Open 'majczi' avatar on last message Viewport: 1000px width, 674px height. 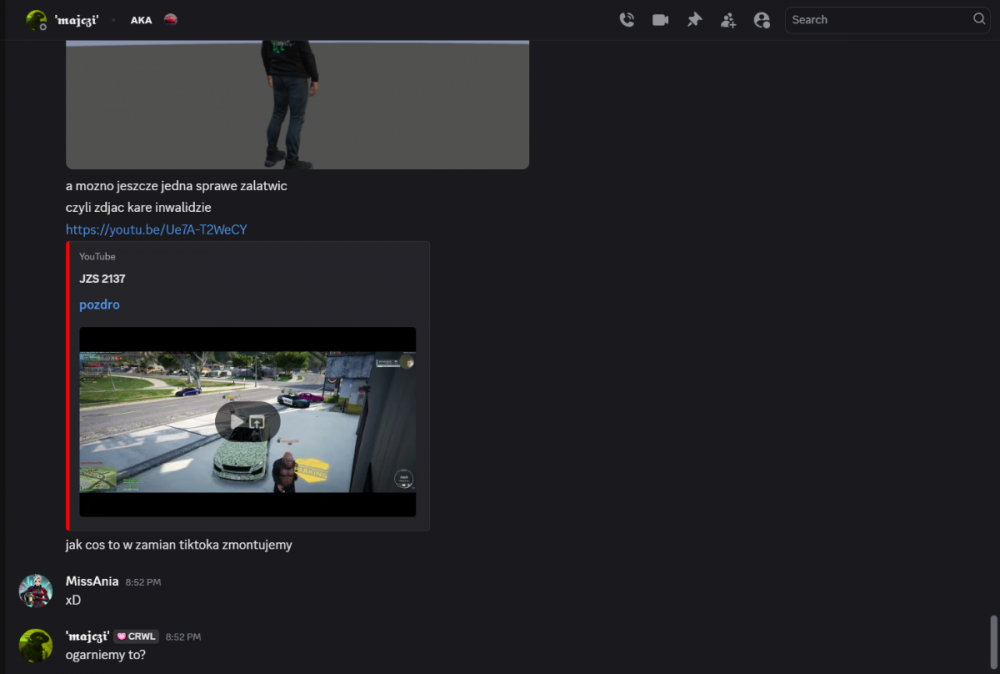[36, 645]
